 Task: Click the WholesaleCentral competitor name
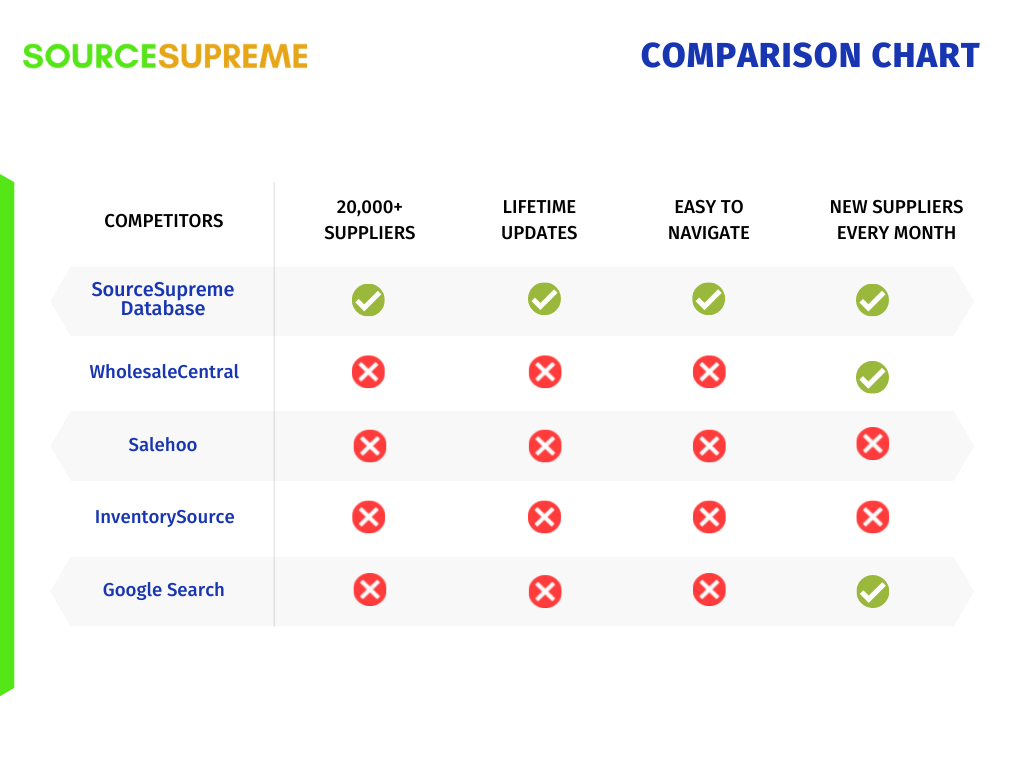[164, 372]
